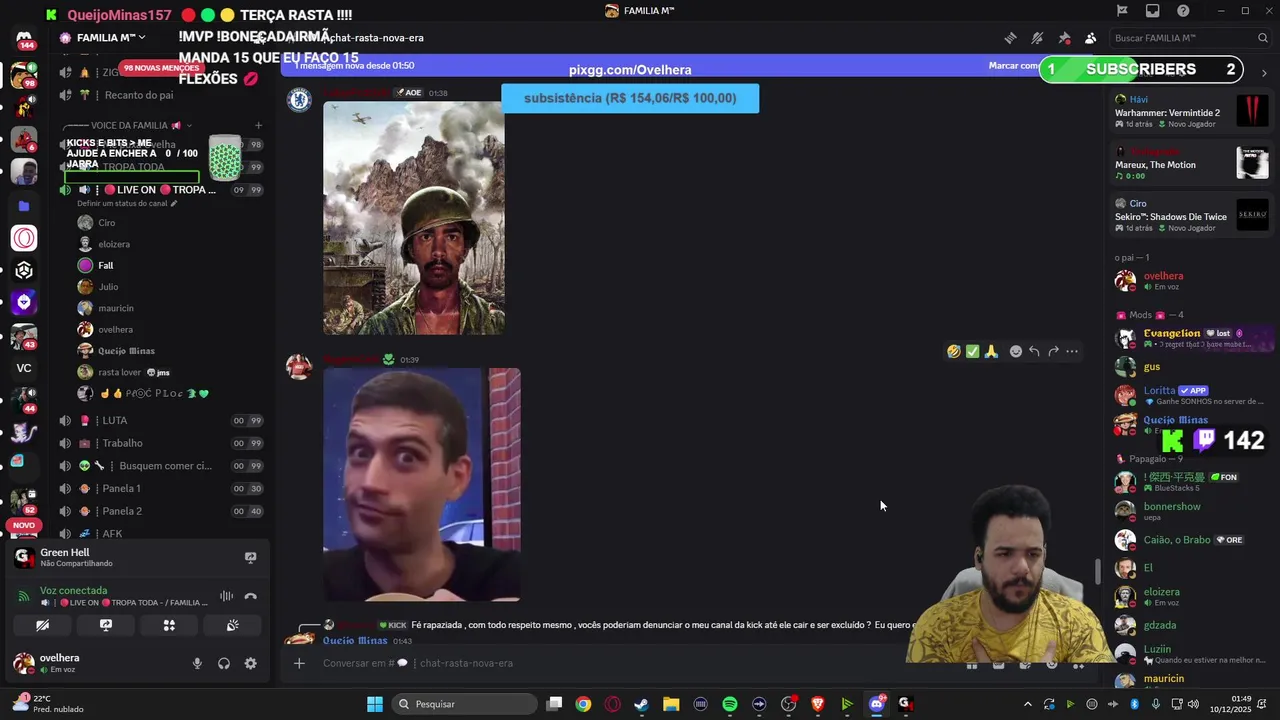Screen dimensions: 1280x720
Task: Open the Threads icon in channel header
Action: click(1011, 38)
